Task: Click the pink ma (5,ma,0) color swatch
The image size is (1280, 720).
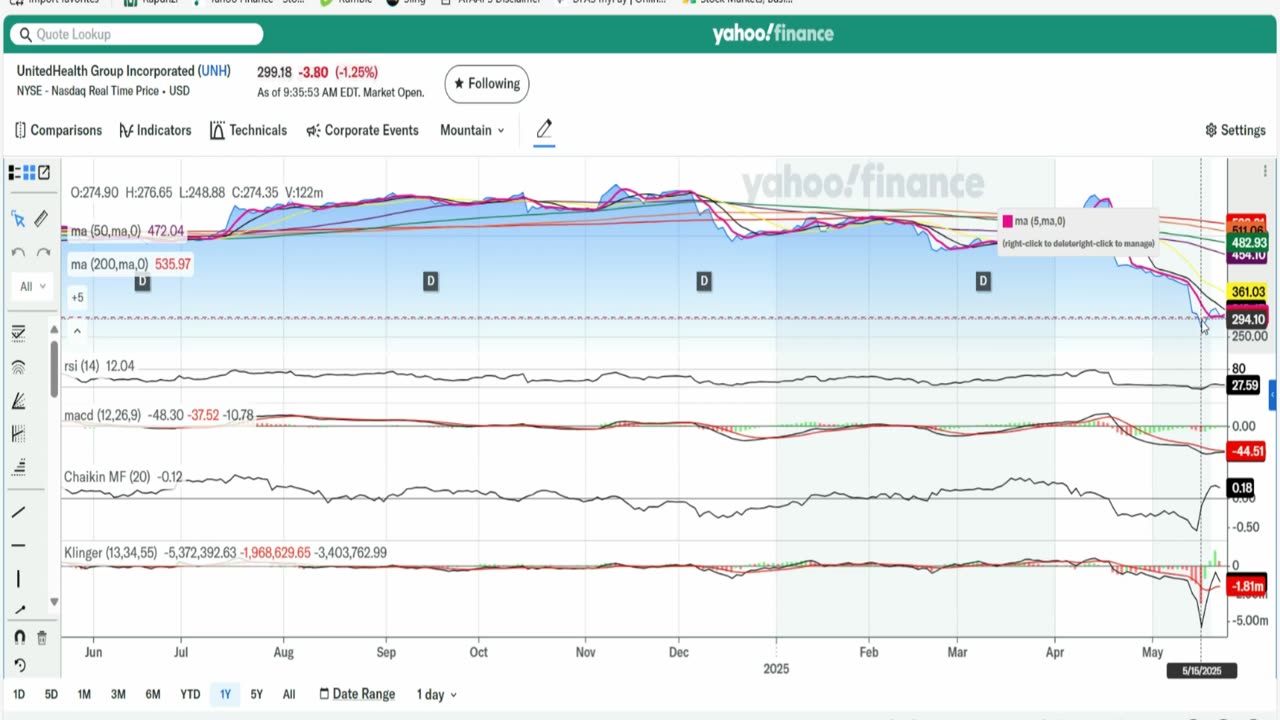Action: pos(1007,221)
